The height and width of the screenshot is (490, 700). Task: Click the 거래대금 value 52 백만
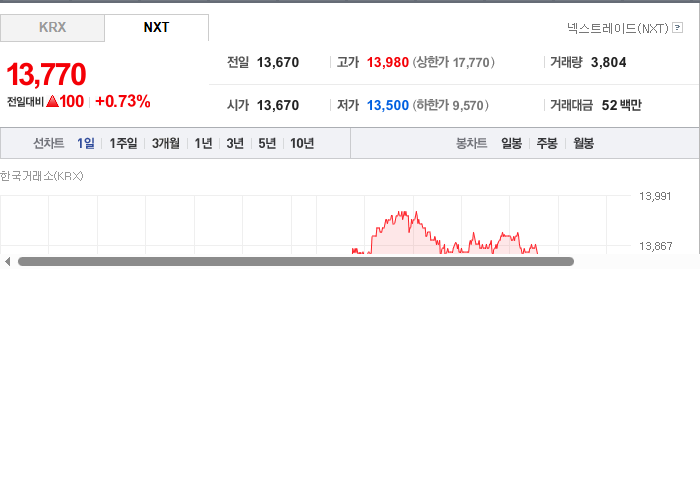click(621, 105)
